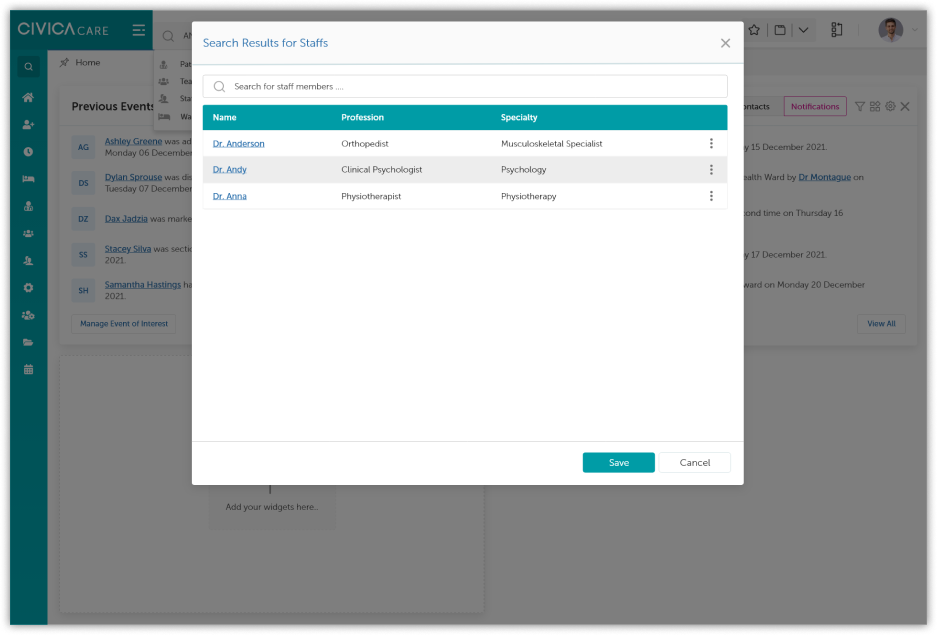Open the widget settings cog icon
The height and width of the screenshot is (635, 937).
coord(890,106)
